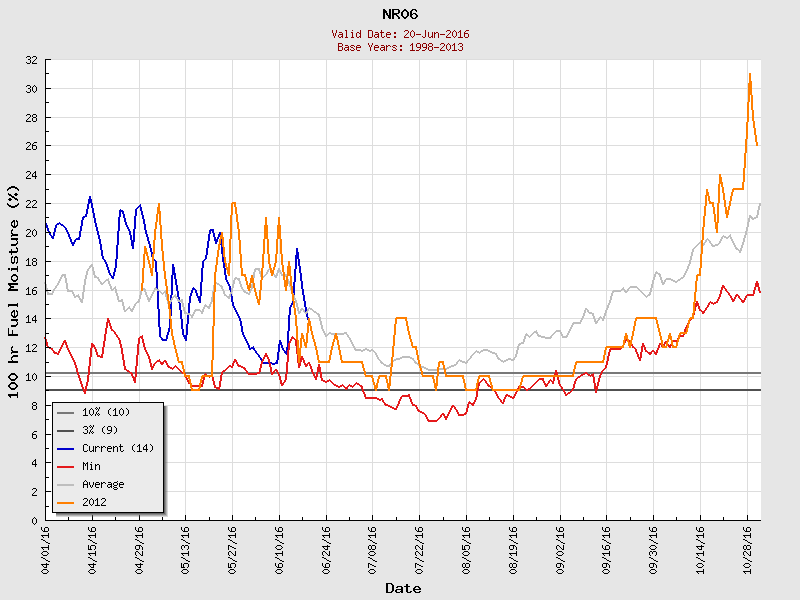
Task: Click the Valid Date 20-Jun-2016 text
Action: pos(400,34)
